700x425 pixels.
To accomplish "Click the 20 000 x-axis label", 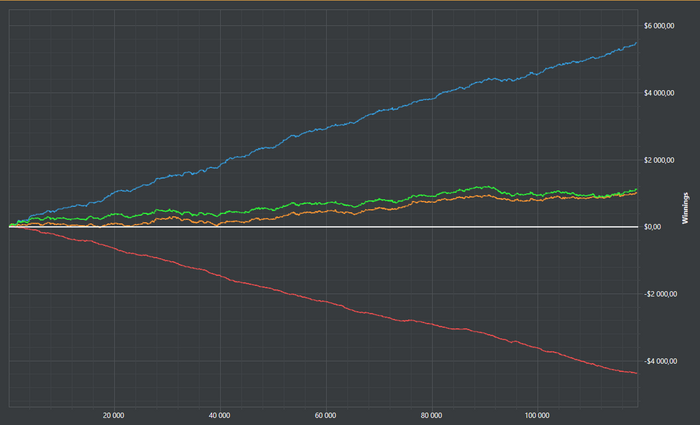I will [113, 416].
